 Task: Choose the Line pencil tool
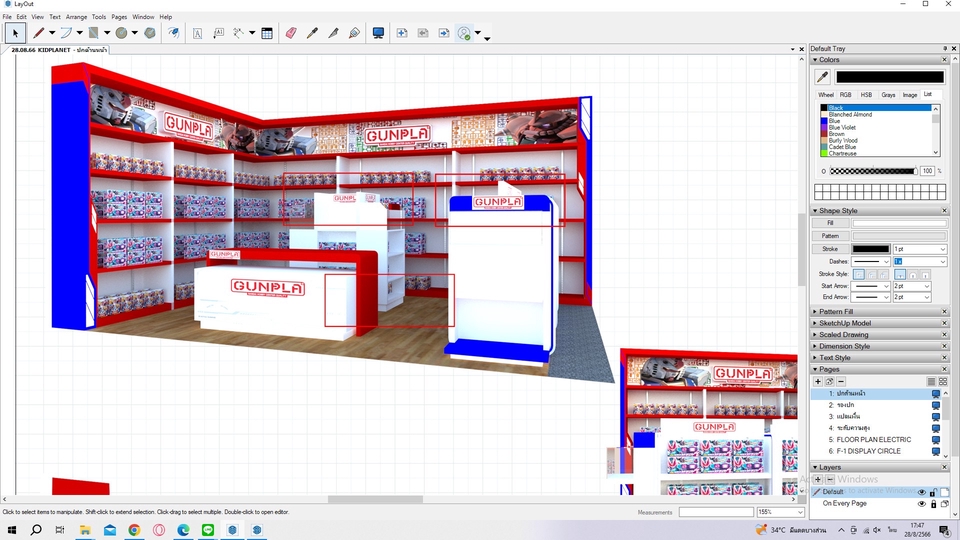[x=39, y=33]
